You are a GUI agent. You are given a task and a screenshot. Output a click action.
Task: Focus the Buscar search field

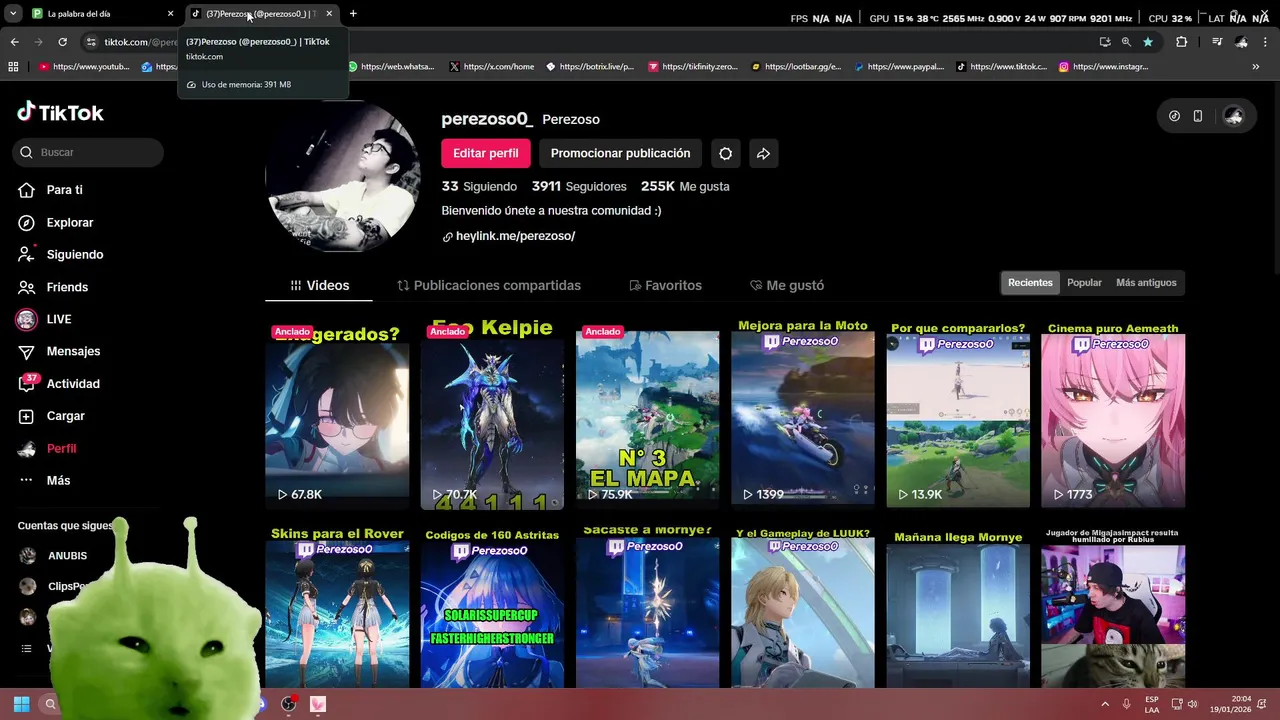pyautogui.click(x=89, y=152)
